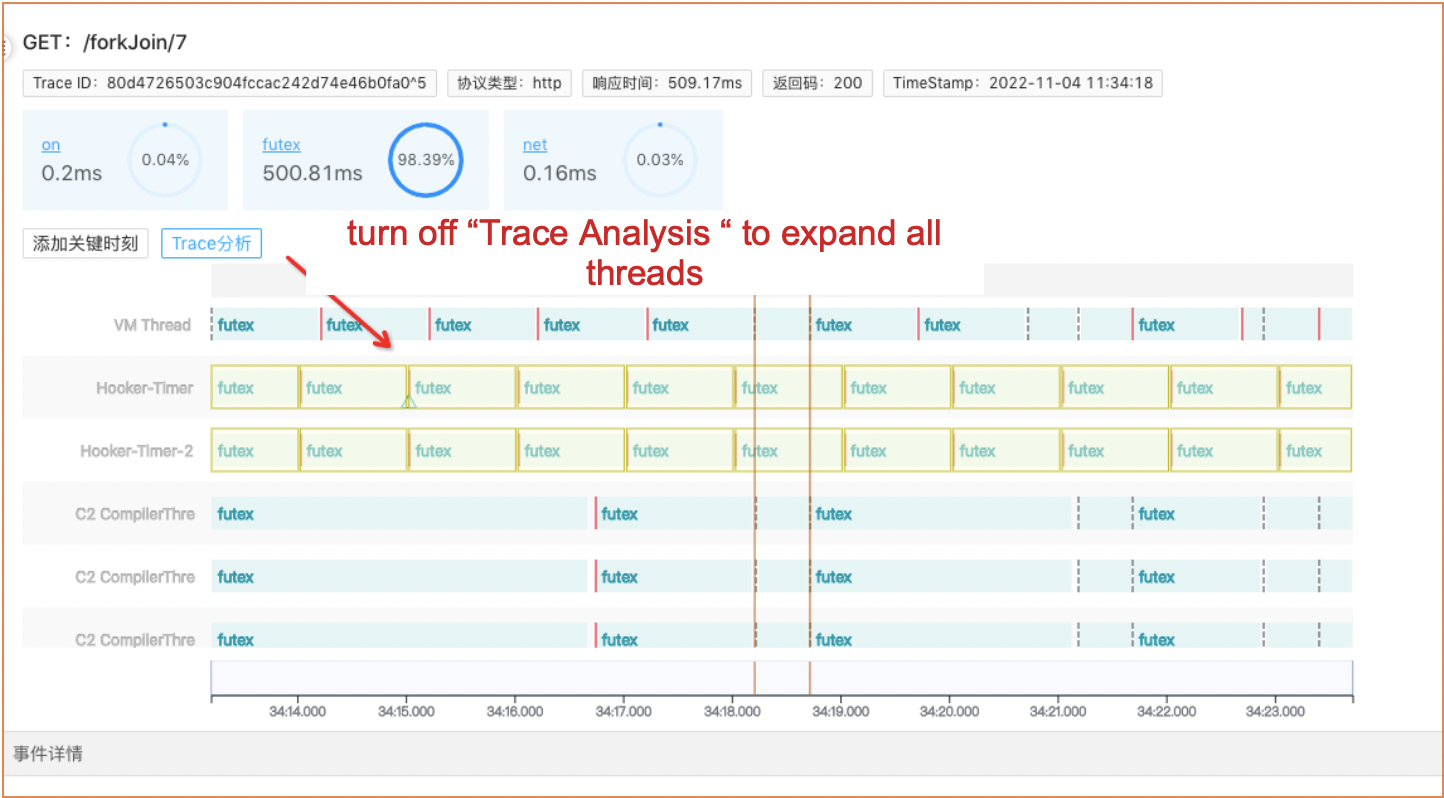Click the 0.03% net circular gauge
Viewport: 1444px width, 798px height.
click(660, 160)
